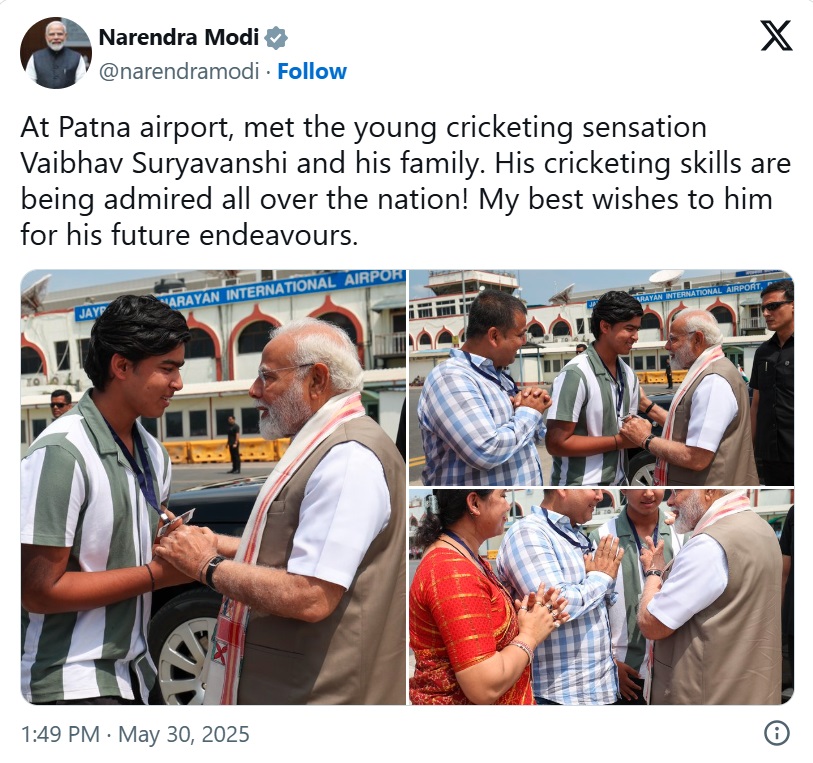This screenshot has height=763, width=813.
Task: Click the May 30, 2025 date
Action: pyautogui.click(x=184, y=735)
